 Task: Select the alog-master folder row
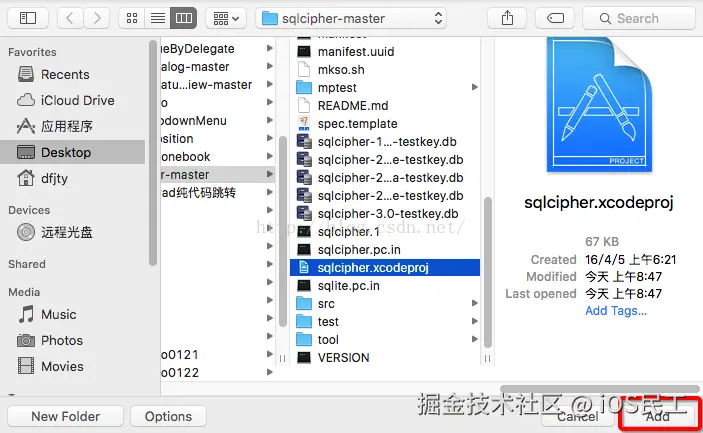pyautogui.click(x=218, y=66)
